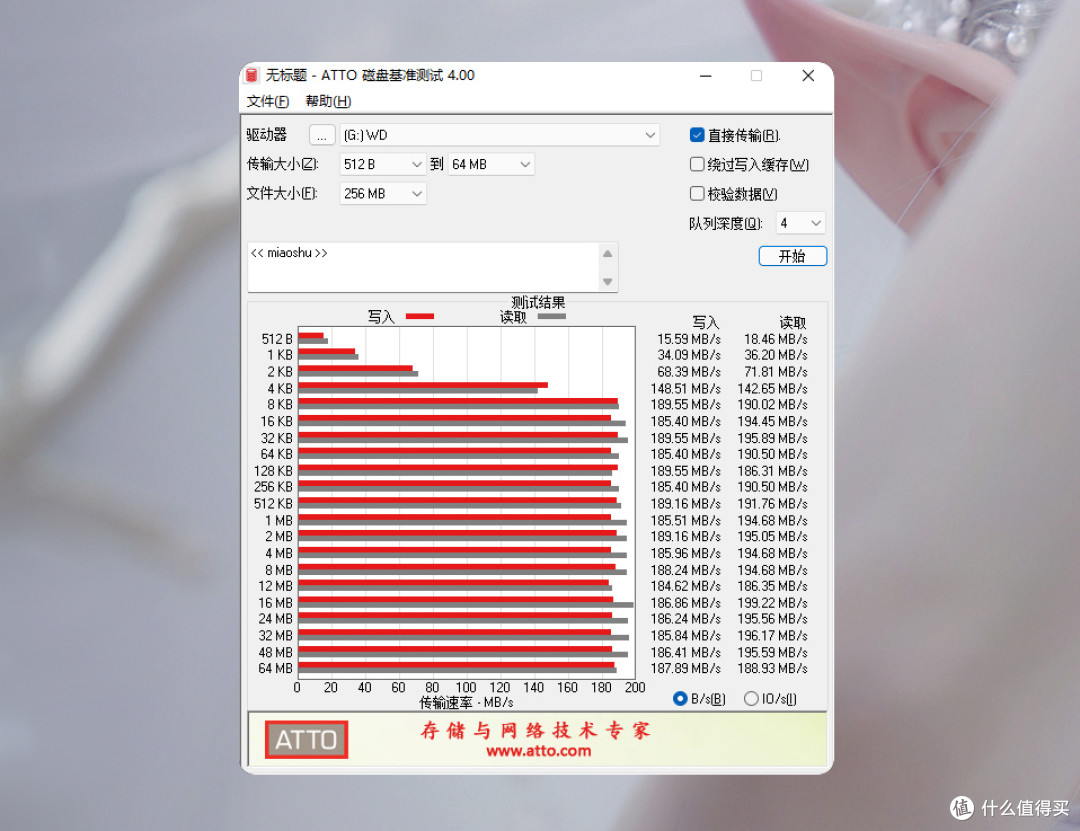Click the gray 读取 legend swatch
Screen dimensions: 1080x831
click(552, 316)
